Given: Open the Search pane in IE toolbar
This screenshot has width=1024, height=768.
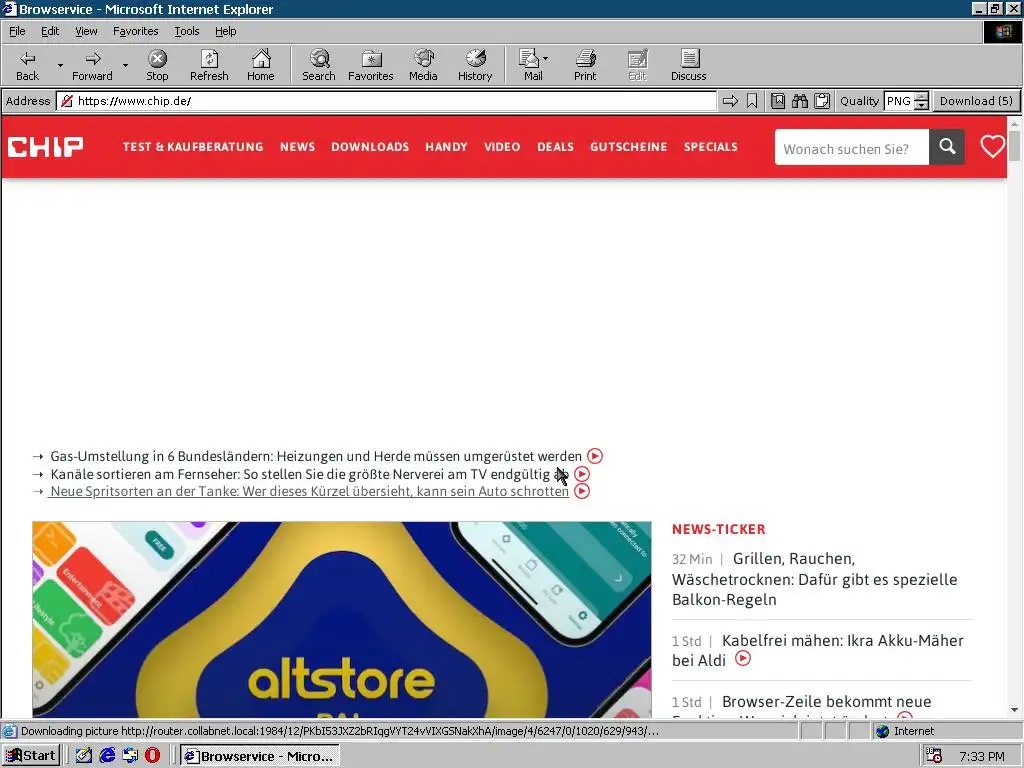Looking at the screenshot, I should (319, 65).
